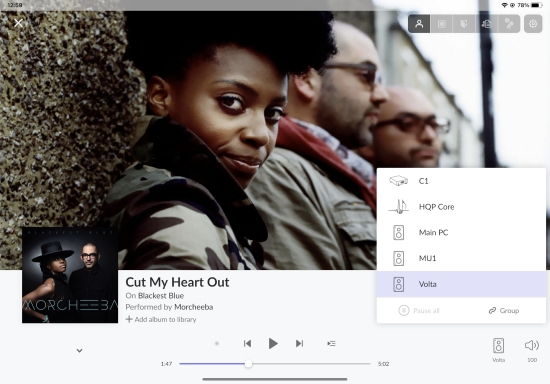This screenshot has width=550, height=384.
Task: Open the volume control speaker icon
Action: coord(532,345)
